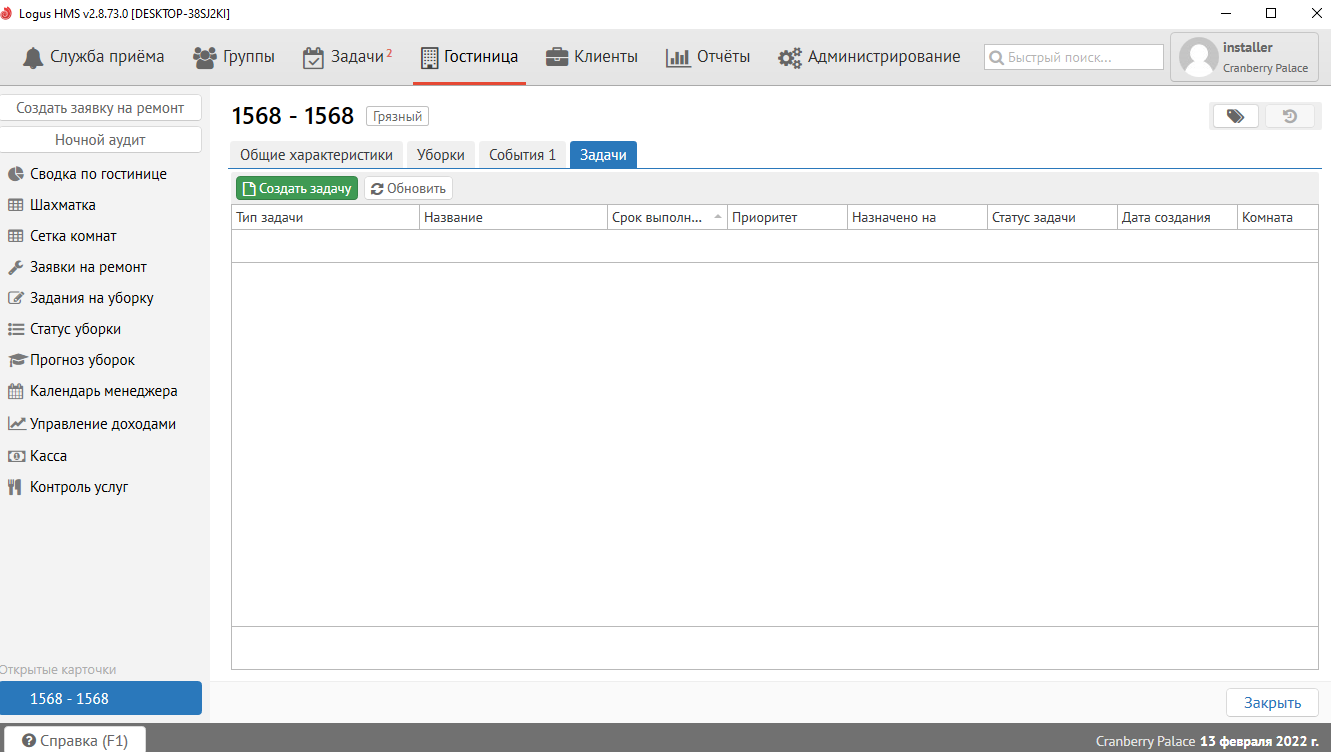Switch to Общие характеристики tab

tap(317, 155)
